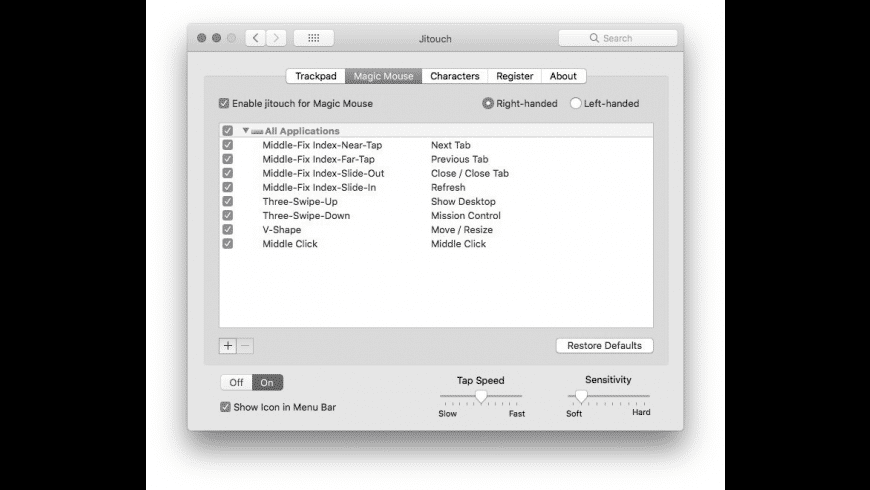This screenshot has width=870, height=490.
Task: Click the magnifier icon in Search
Action: (x=594, y=38)
